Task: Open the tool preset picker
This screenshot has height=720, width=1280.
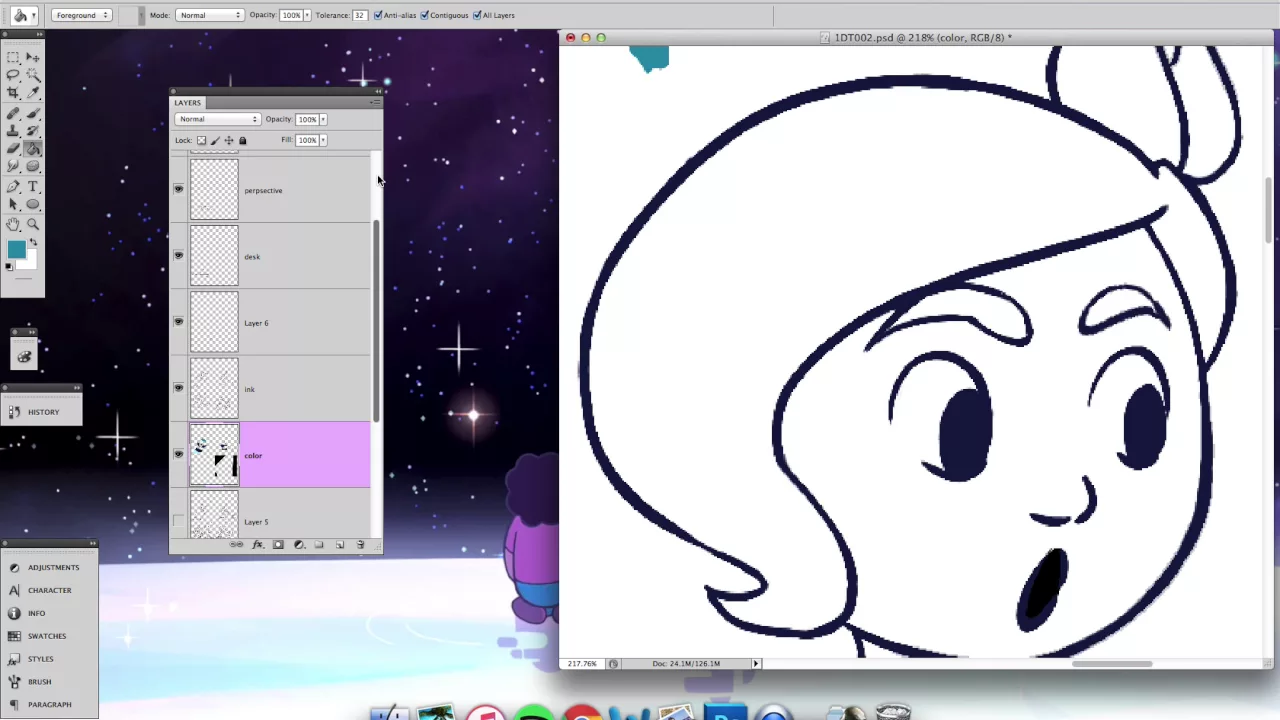Action: coord(23,15)
